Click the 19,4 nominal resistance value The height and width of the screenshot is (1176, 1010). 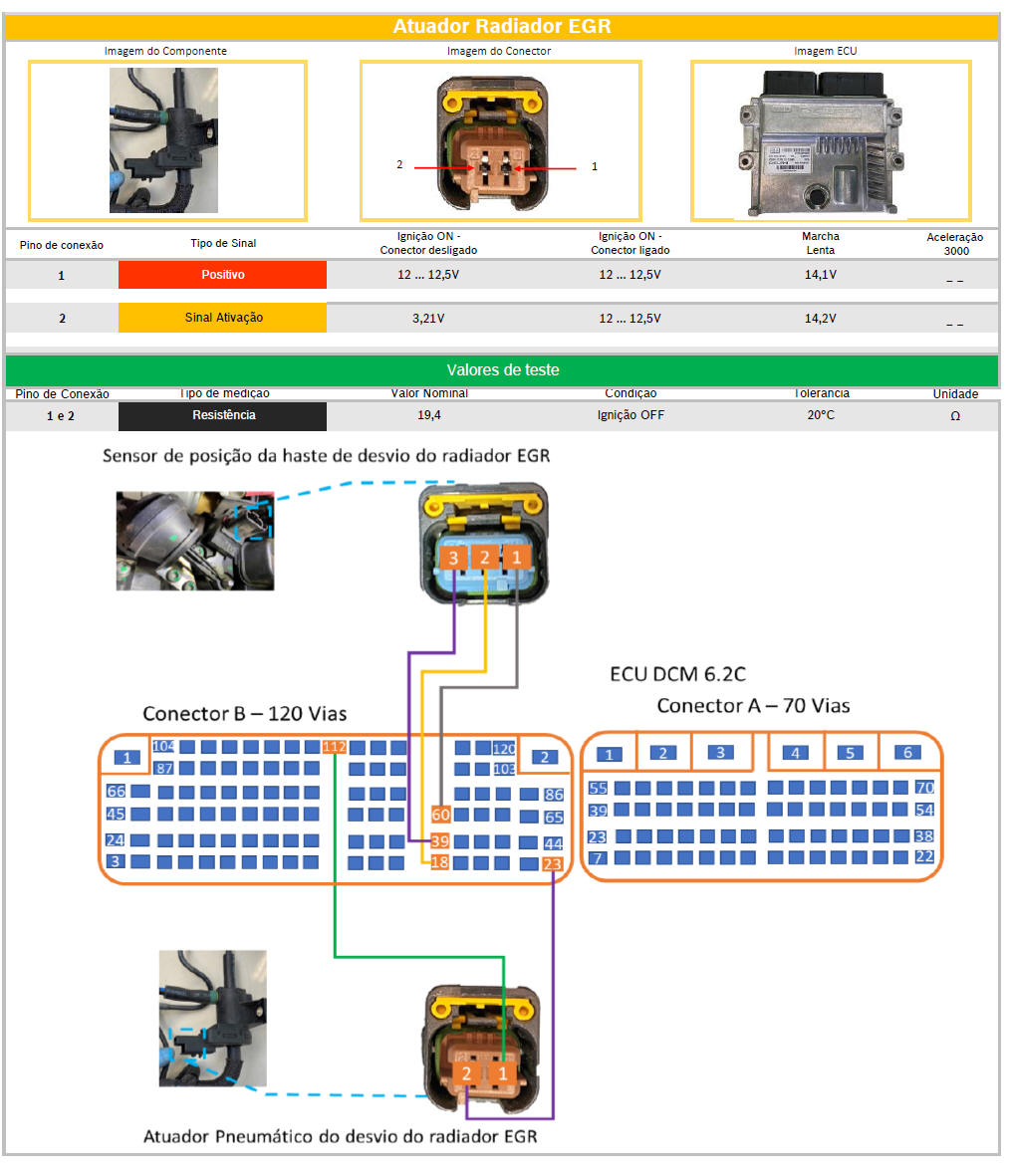tap(429, 415)
